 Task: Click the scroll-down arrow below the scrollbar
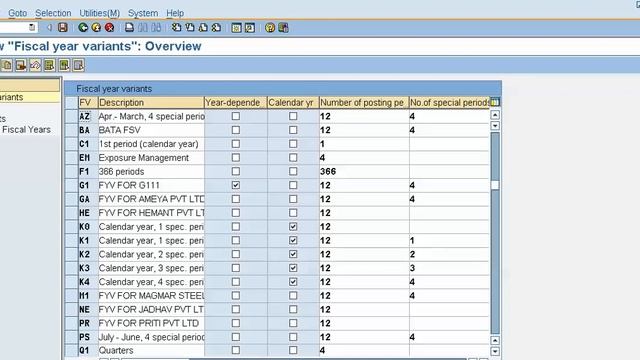point(495,351)
